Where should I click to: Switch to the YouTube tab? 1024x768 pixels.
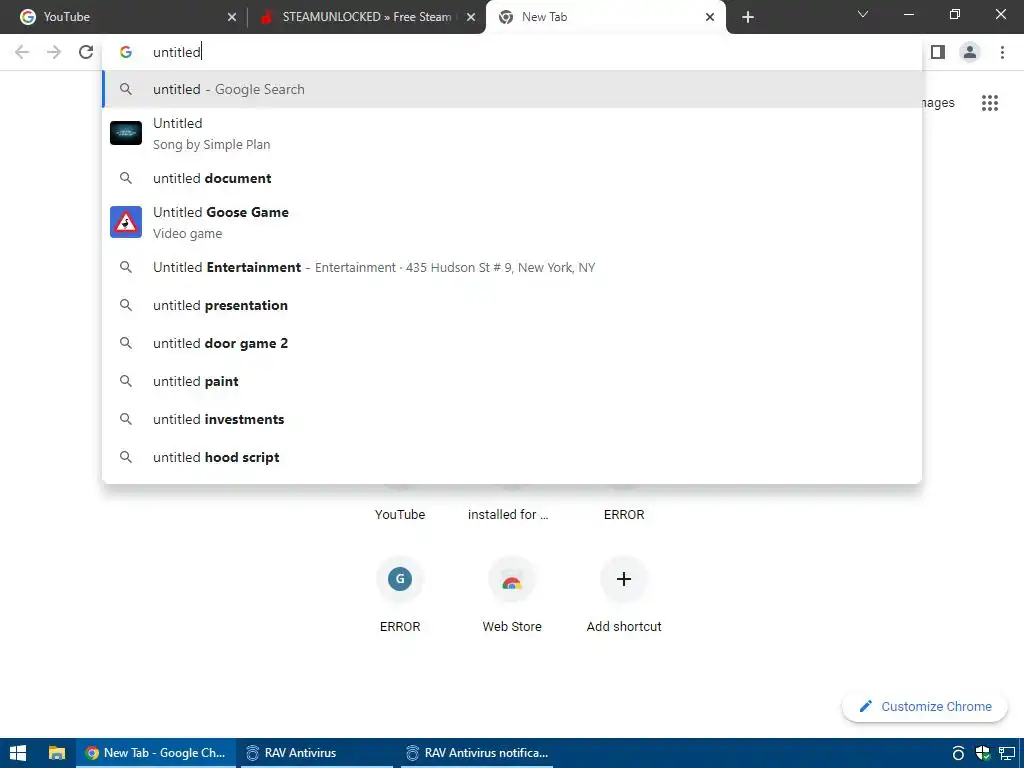click(122, 17)
